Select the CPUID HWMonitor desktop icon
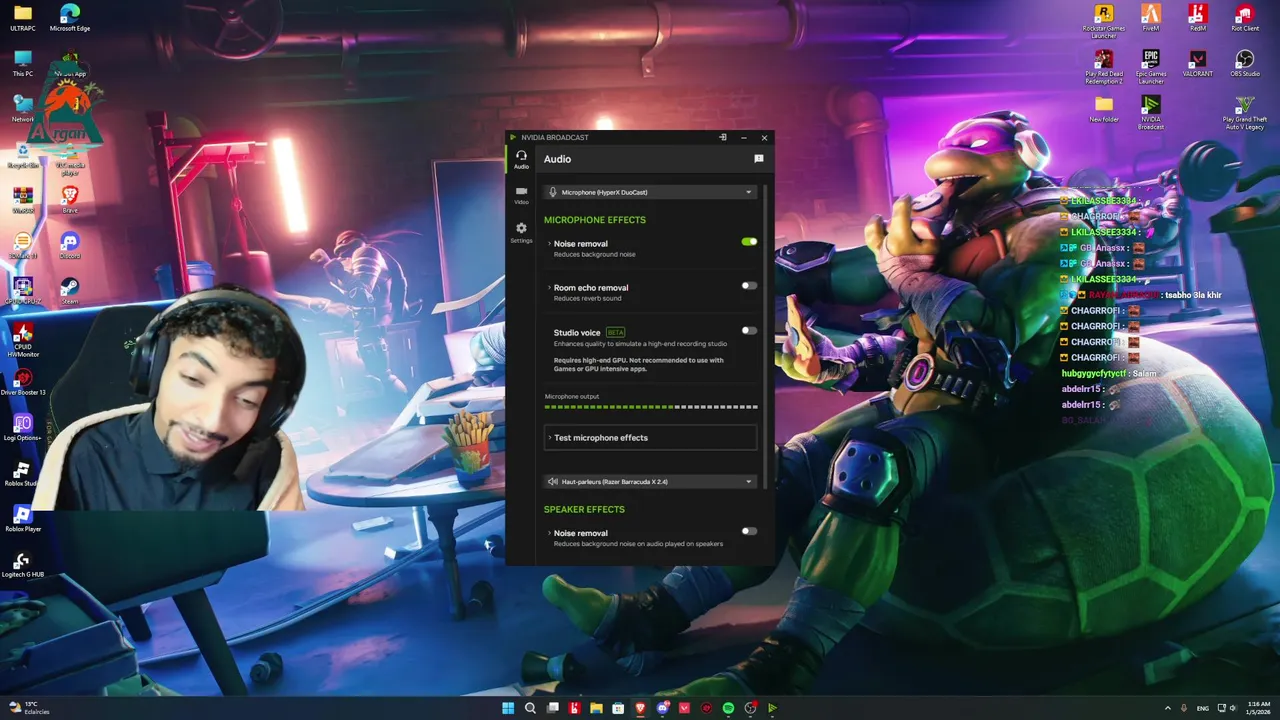 tap(22, 340)
